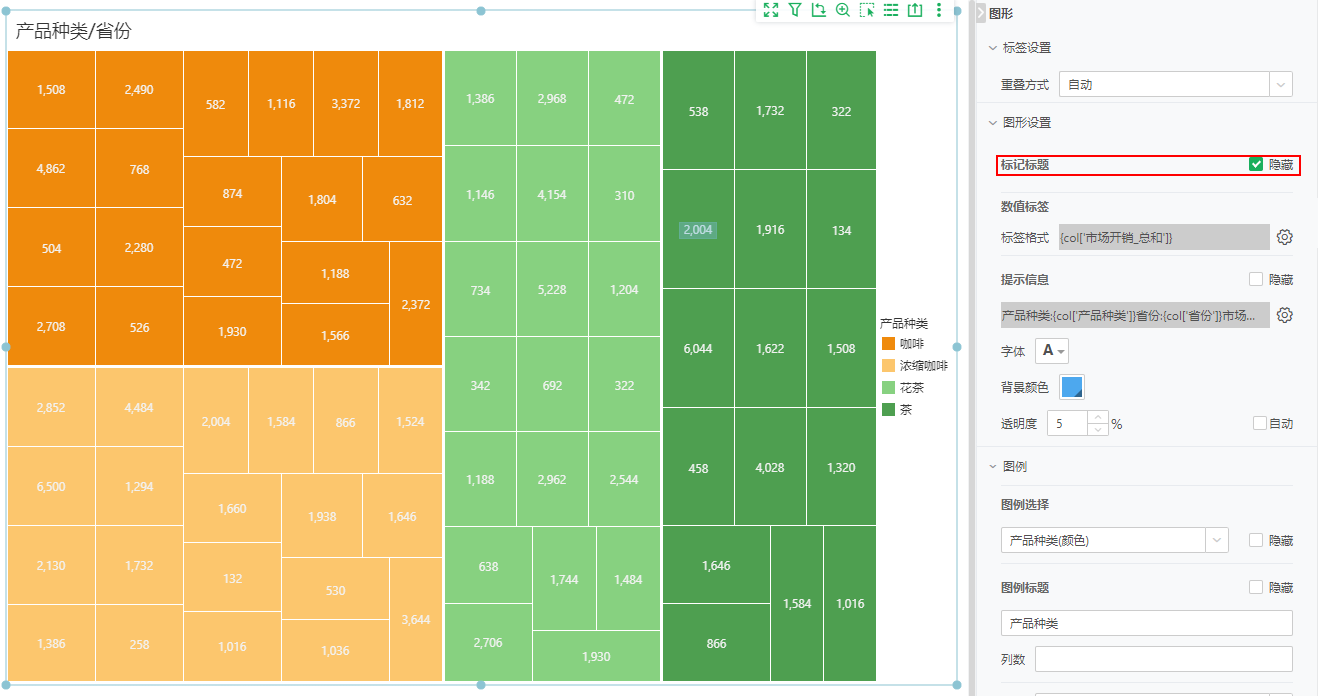Click the fullscreen expand icon on the chart toolbar
The width and height of the screenshot is (1318, 696).
(x=771, y=11)
